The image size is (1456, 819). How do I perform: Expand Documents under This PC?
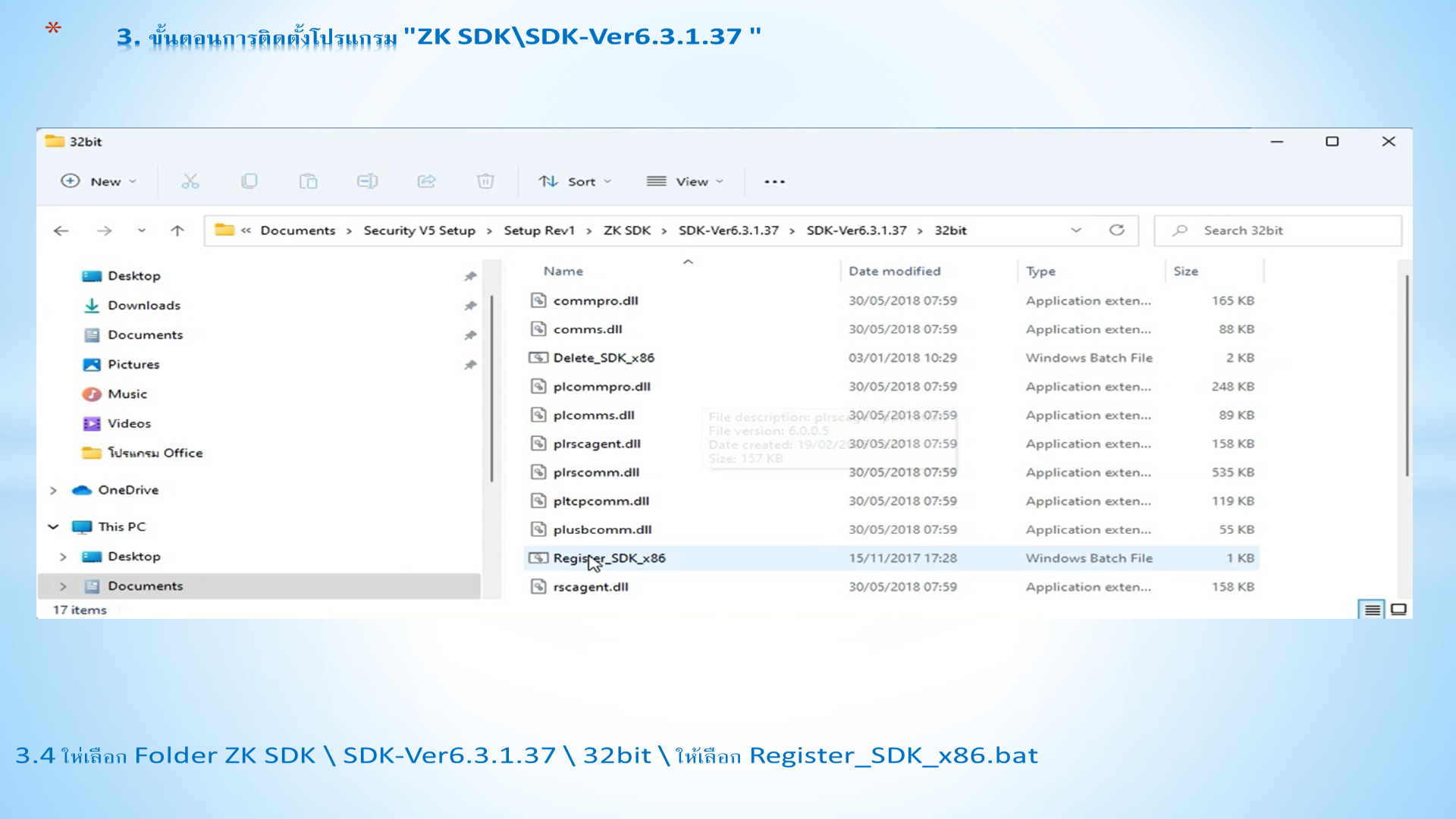coord(63,586)
